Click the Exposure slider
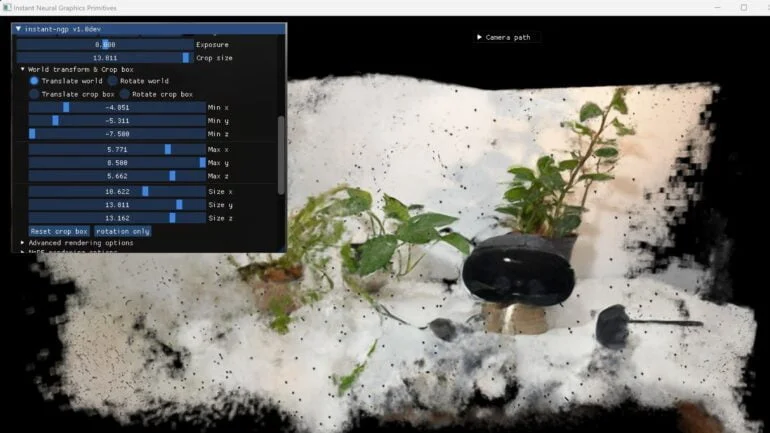This screenshot has width=770, height=433. [105, 45]
